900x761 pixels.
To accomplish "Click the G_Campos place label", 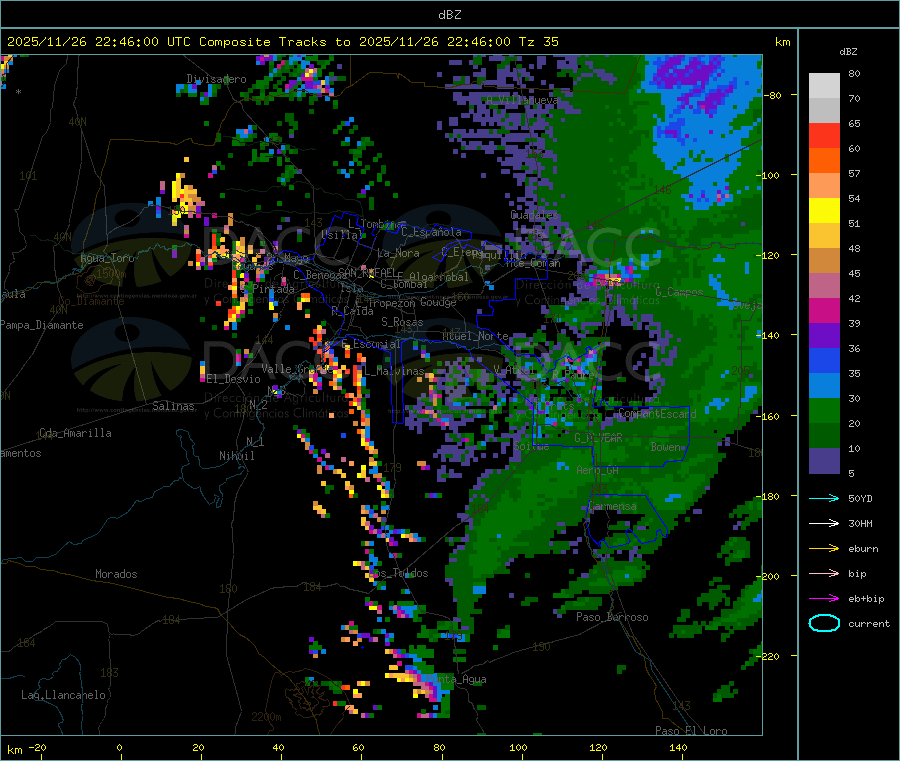I will click(679, 292).
